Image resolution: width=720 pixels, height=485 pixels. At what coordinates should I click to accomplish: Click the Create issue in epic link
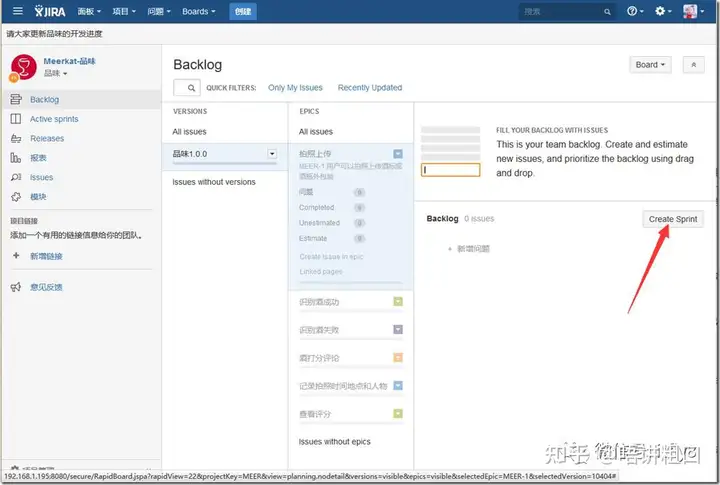[x=331, y=256]
